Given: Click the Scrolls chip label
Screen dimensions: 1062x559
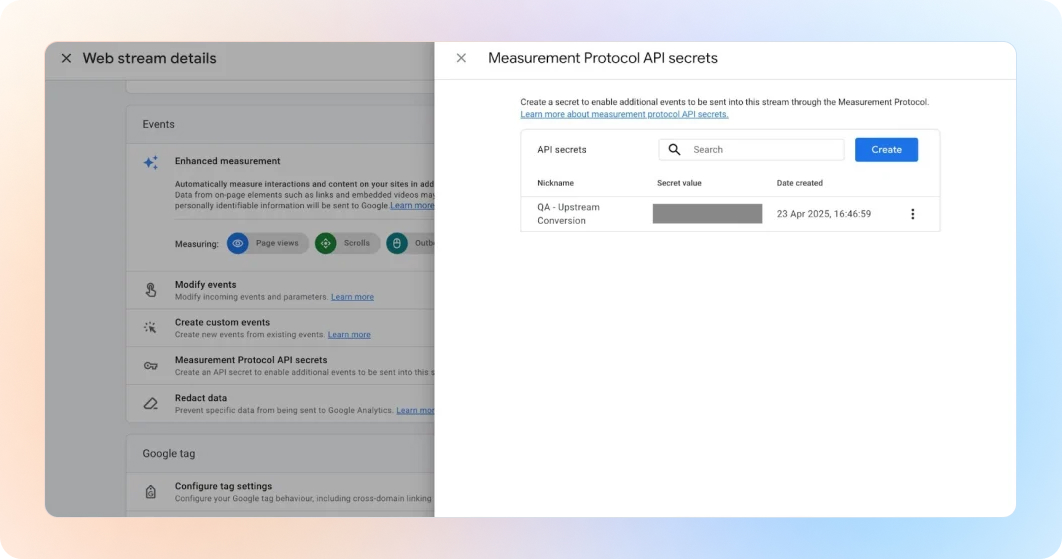Looking at the screenshot, I should (x=357, y=243).
